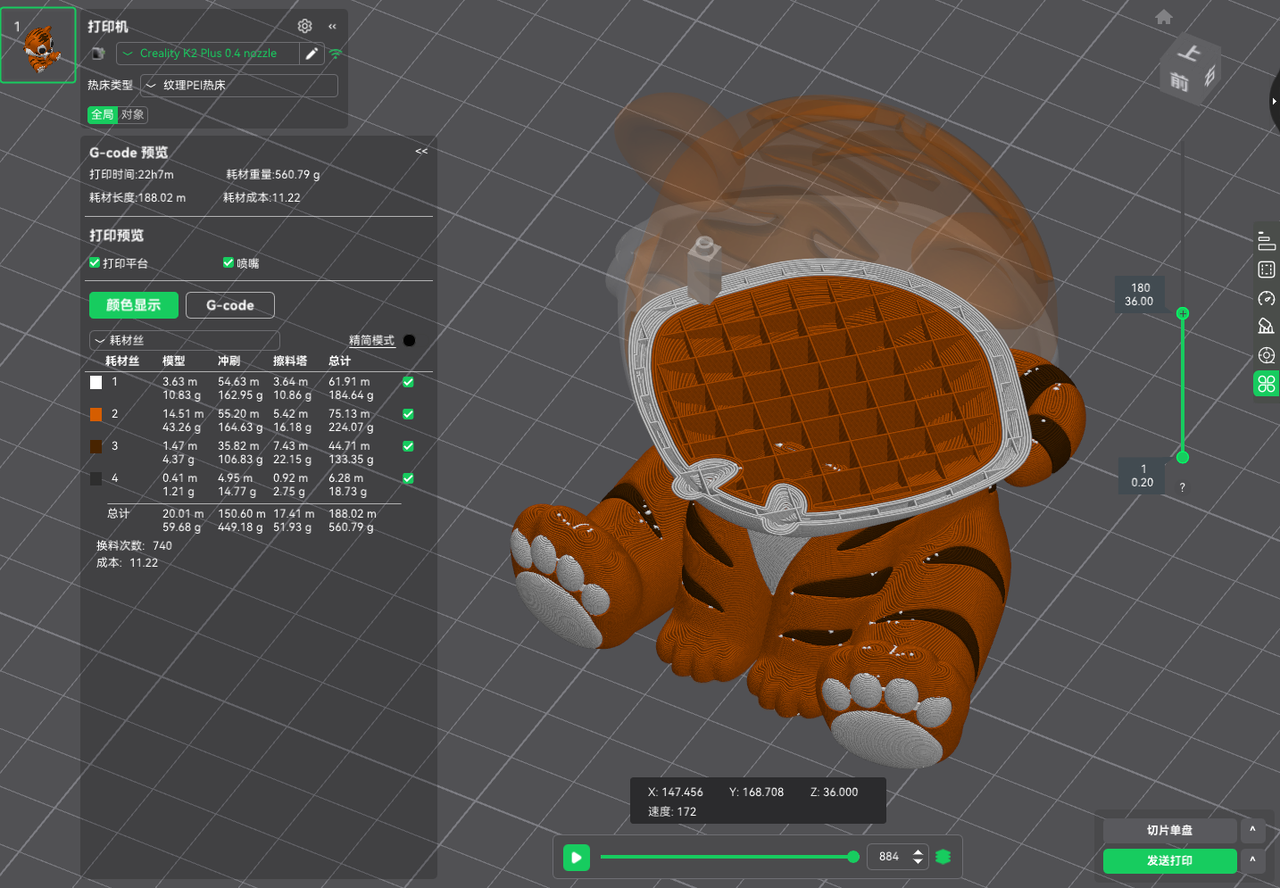Switch to the G-code view tab
The width and height of the screenshot is (1280, 888).
point(229,305)
